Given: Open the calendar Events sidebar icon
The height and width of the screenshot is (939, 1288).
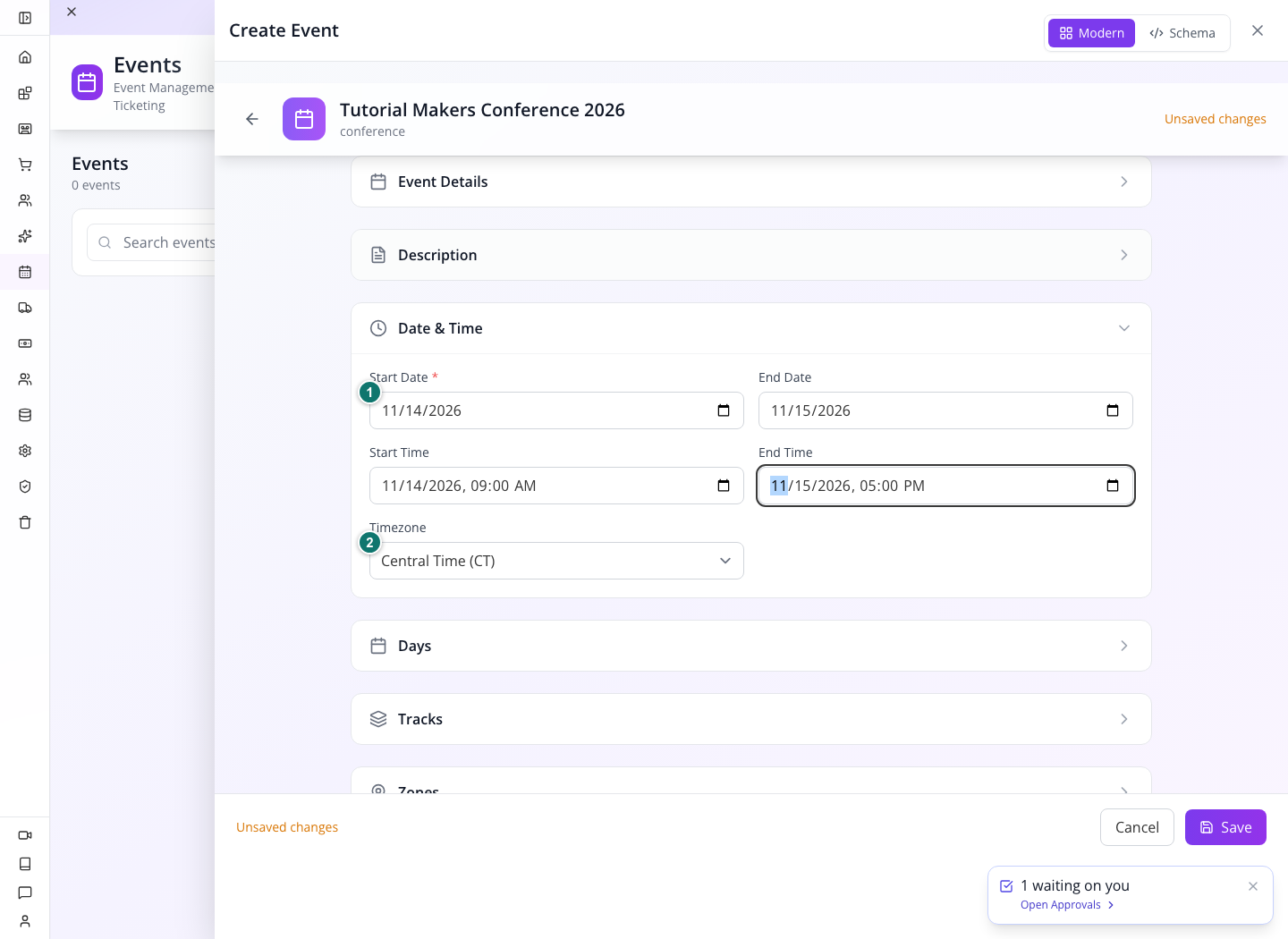Looking at the screenshot, I should click(25, 272).
